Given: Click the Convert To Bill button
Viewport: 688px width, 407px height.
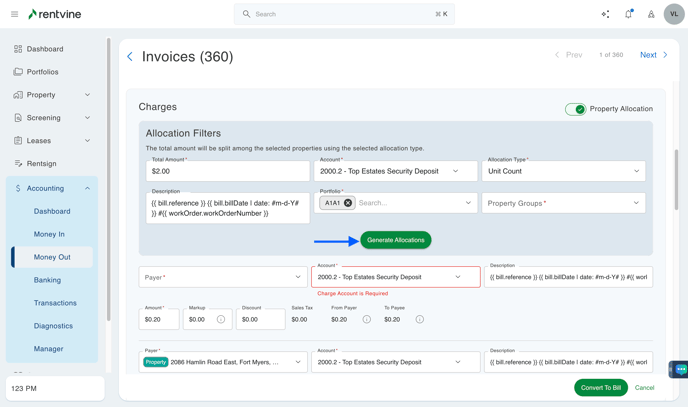Looking at the screenshot, I should tap(601, 388).
